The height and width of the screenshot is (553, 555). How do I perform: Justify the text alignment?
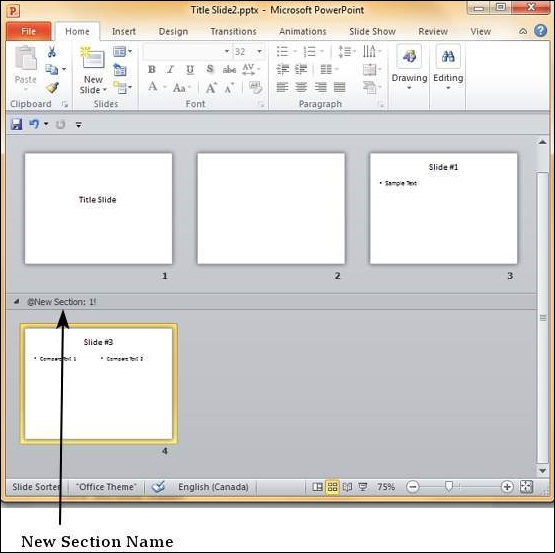339,87
